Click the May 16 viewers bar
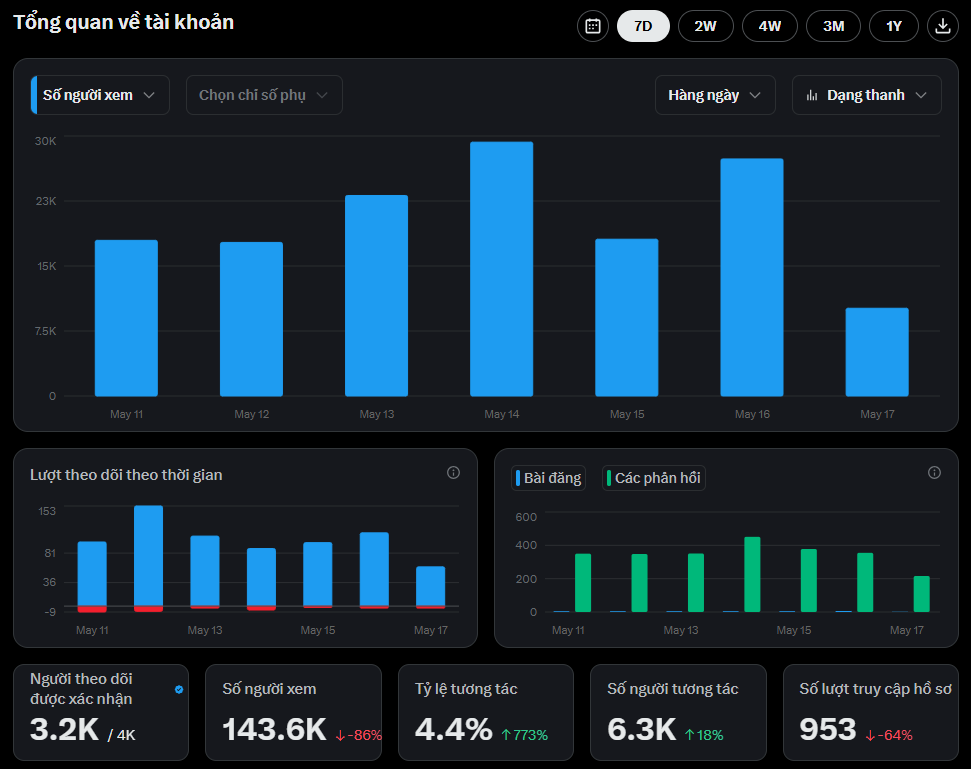 point(752,277)
